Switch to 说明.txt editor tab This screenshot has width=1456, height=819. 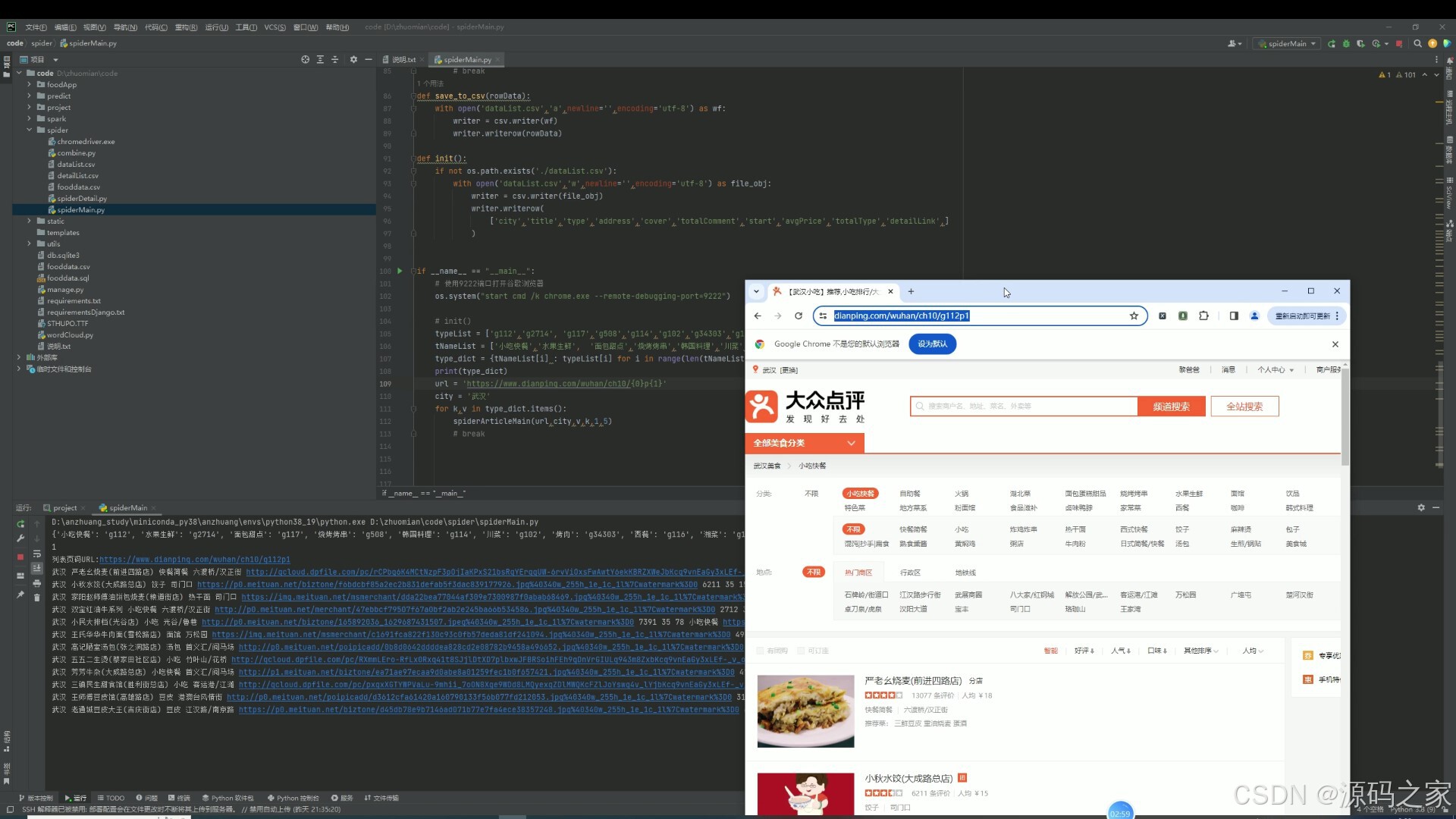click(403, 60)
